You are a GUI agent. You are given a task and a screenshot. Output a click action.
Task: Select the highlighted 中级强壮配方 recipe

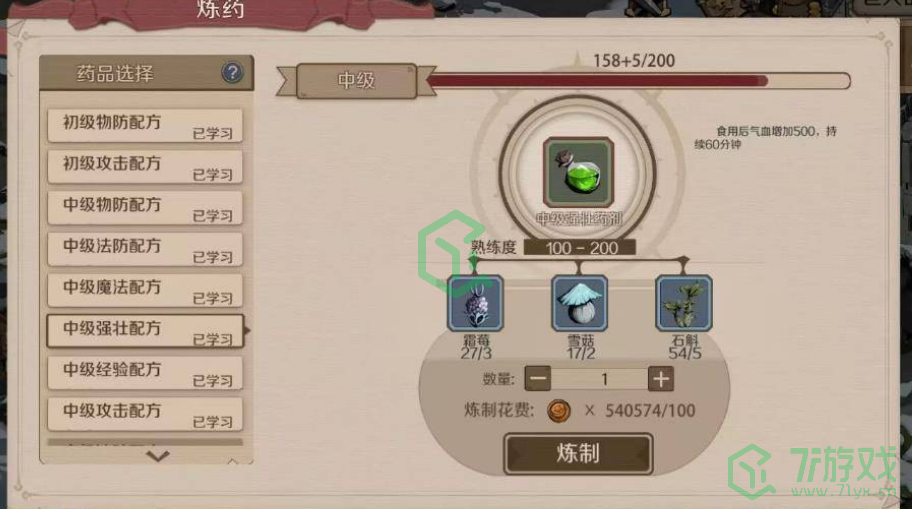pos(145,331)
